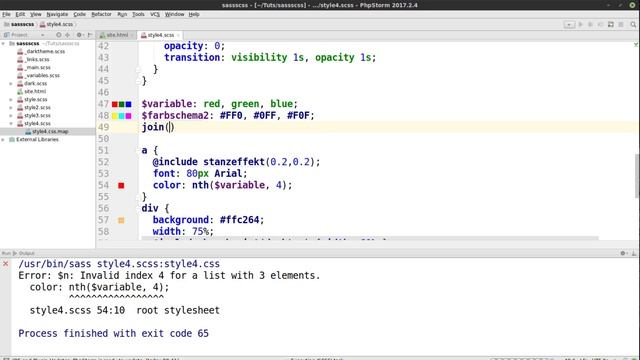The height and width of the screenshot is (360, 640).
Task: Select style4.css.map in project tree
Action: click(x=50, y=131)
